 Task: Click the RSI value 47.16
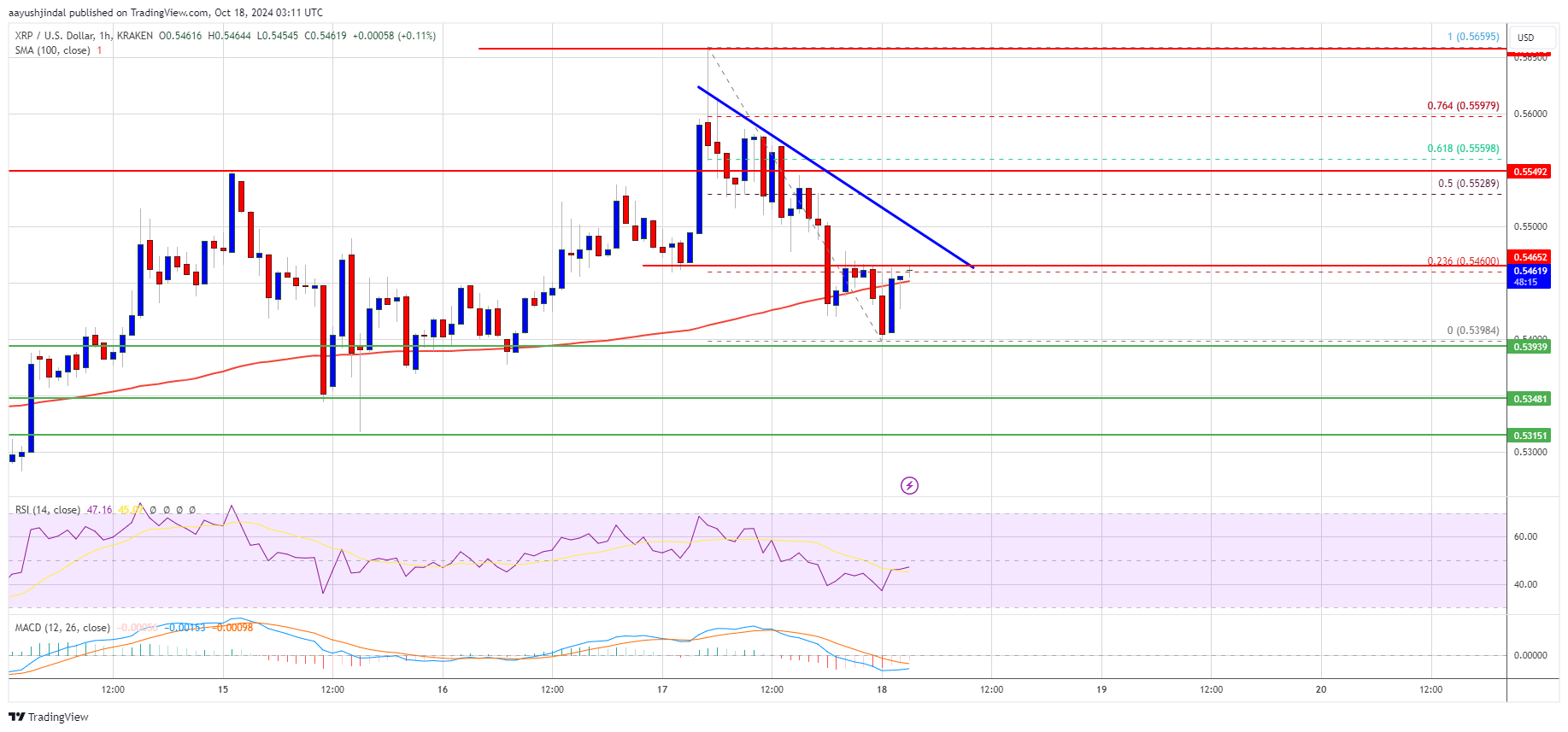coord(99,510)
